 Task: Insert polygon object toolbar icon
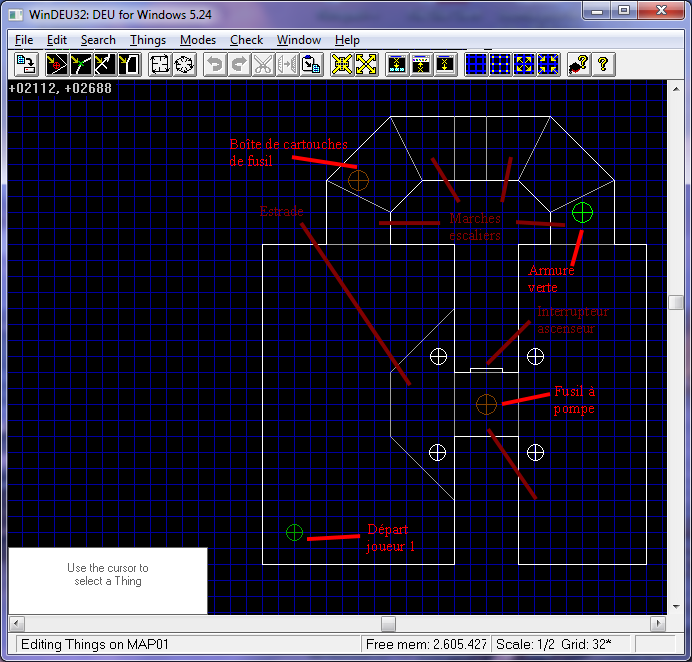[x=184, y=64]
